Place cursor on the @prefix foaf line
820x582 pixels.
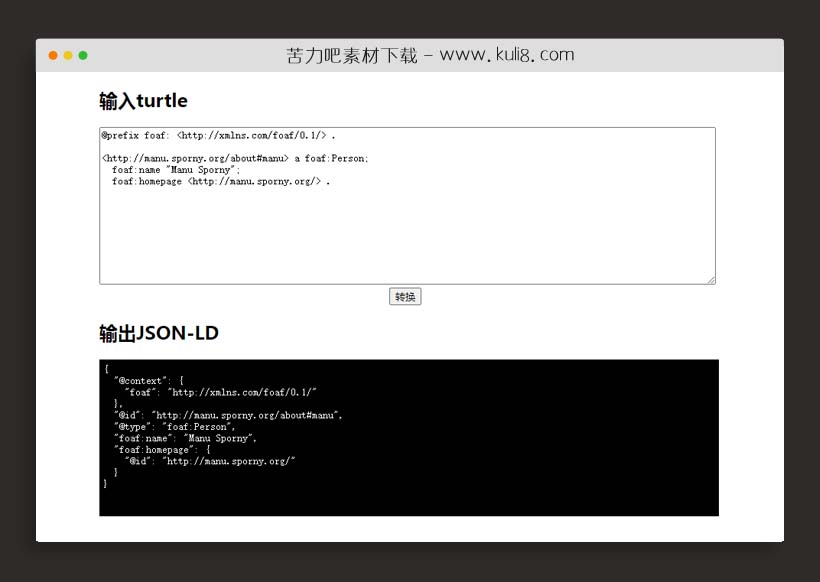(x=218, y=135)
